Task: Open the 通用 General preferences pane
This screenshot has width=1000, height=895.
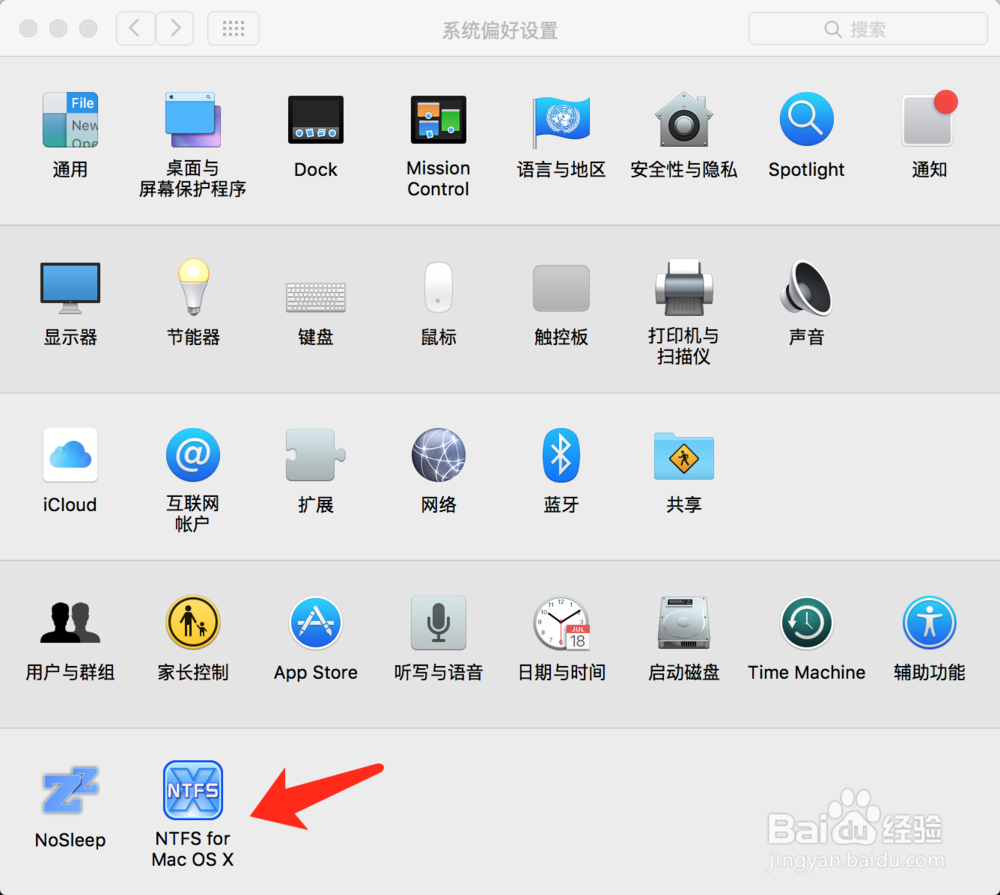Action: click(70, 120)
